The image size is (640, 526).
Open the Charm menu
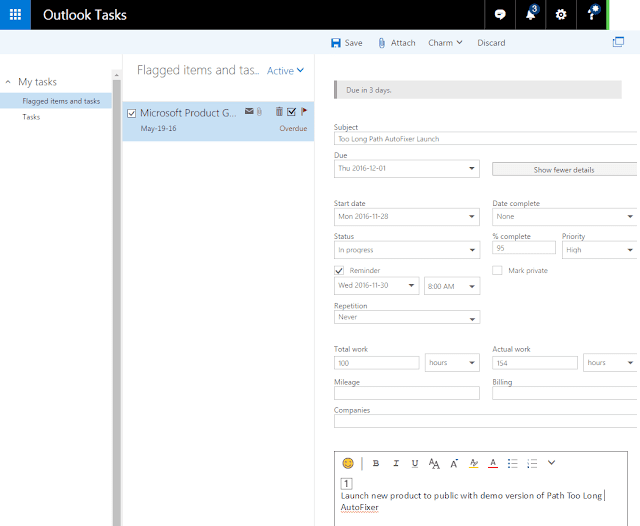[445, 43]
